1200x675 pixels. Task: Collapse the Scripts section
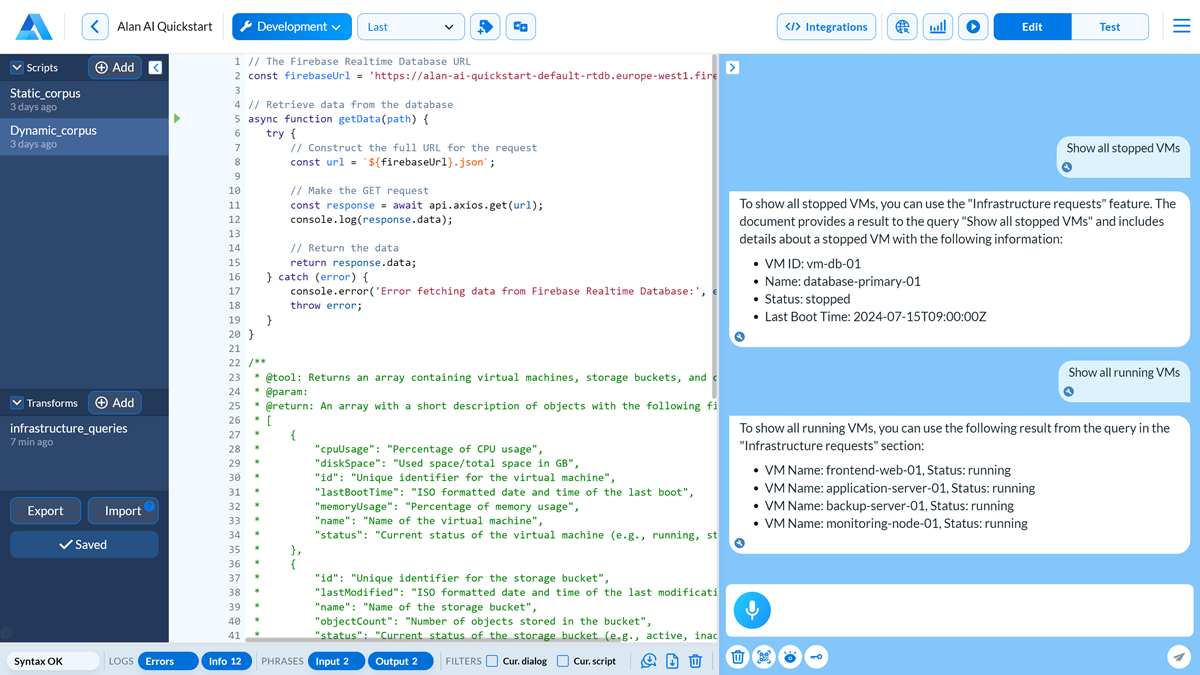coord(17,68)
